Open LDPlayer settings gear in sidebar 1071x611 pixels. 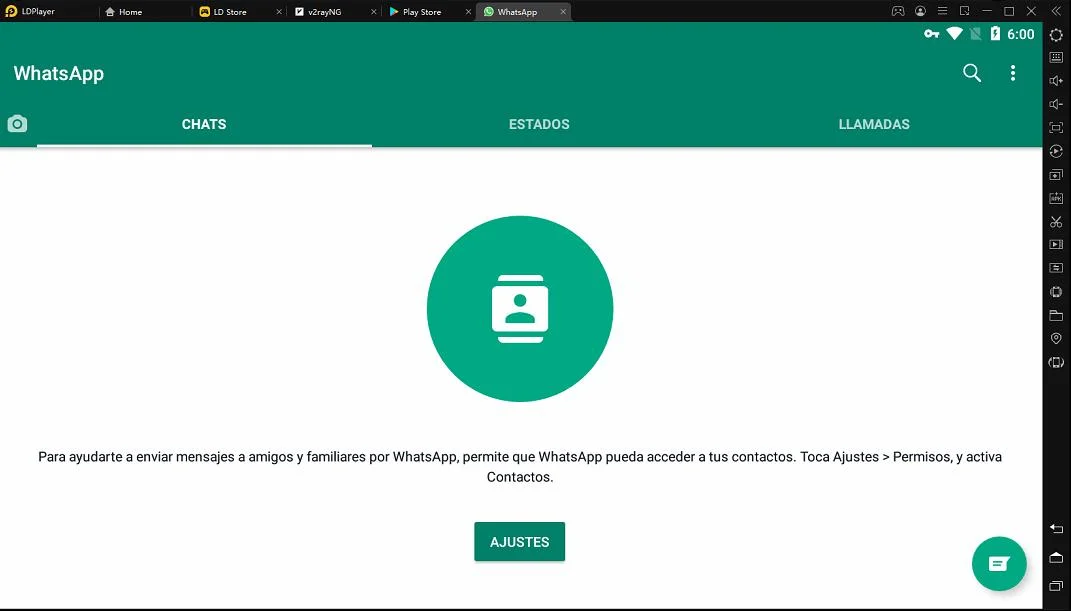[1056, 35]
